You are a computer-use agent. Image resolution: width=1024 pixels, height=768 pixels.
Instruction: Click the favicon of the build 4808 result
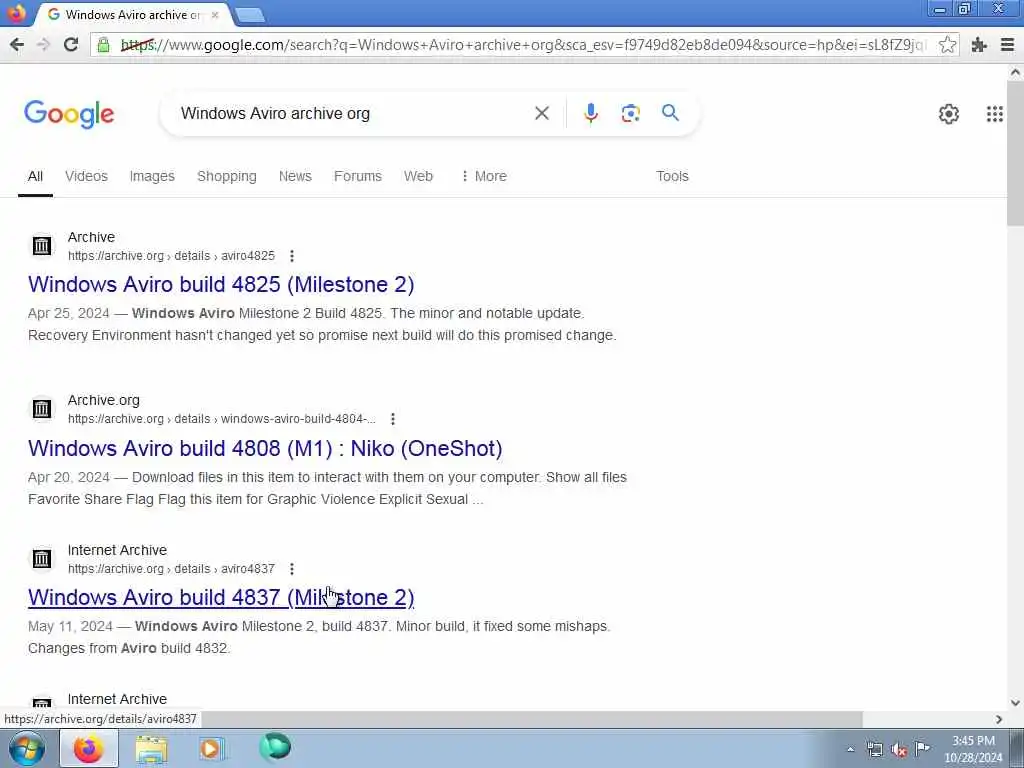(42, 409)
